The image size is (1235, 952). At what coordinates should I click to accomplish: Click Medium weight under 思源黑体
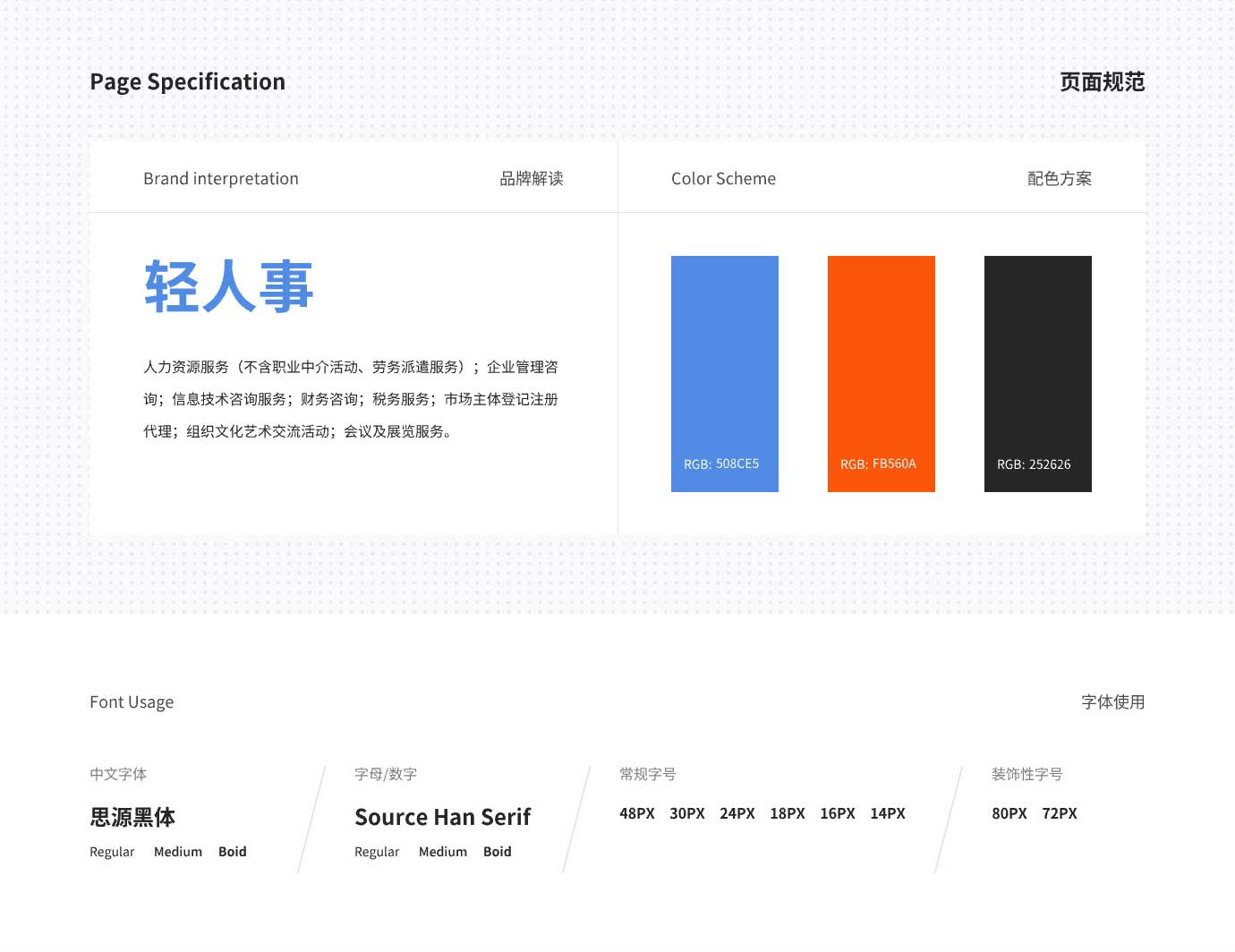click(x=178, y=852)
